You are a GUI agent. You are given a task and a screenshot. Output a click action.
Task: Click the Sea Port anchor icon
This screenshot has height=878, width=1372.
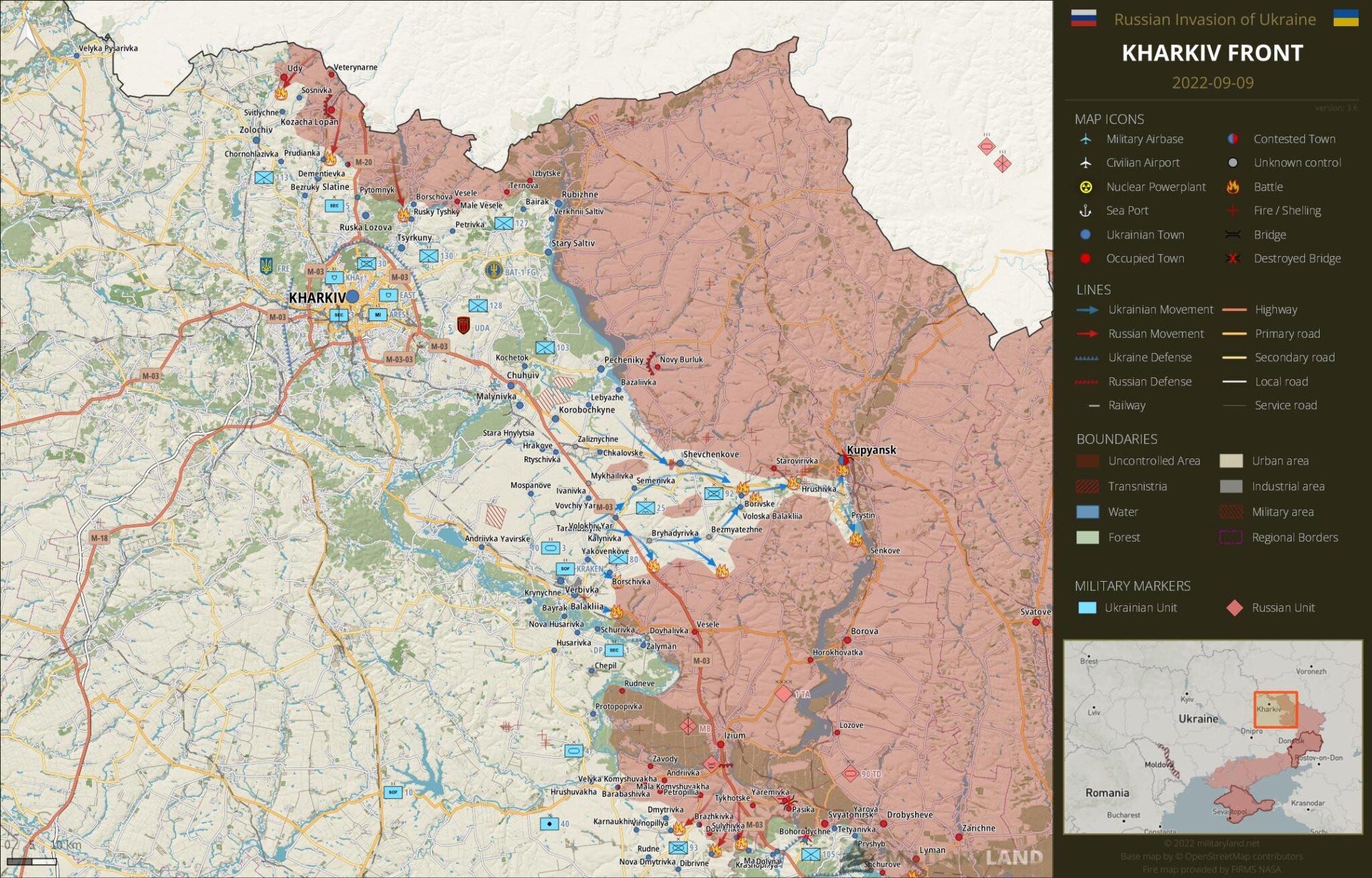click(1085, 210)
